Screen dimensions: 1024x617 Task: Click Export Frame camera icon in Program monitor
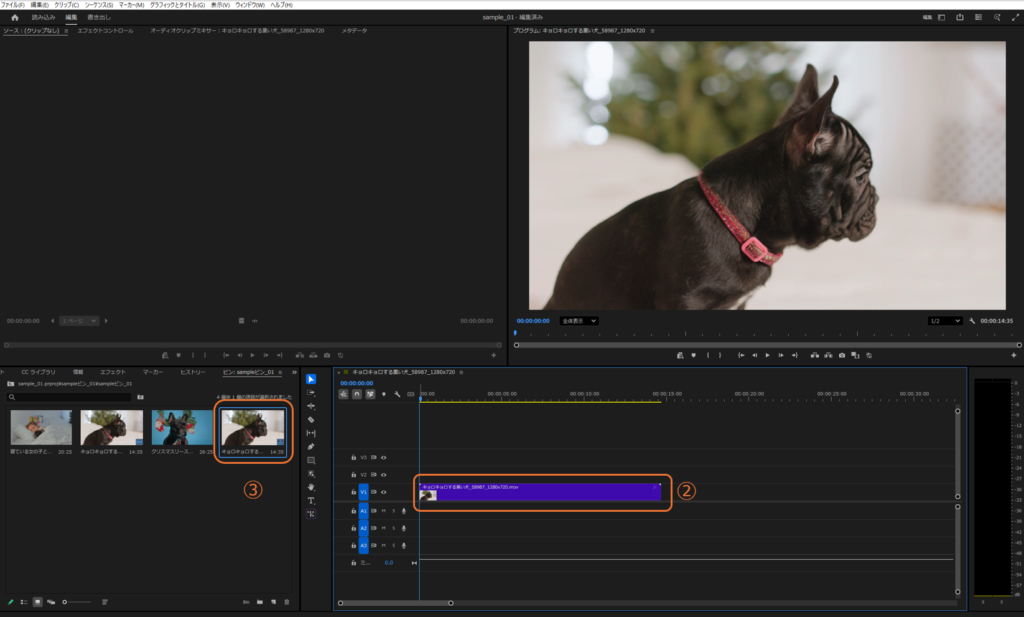coord(842,355)
